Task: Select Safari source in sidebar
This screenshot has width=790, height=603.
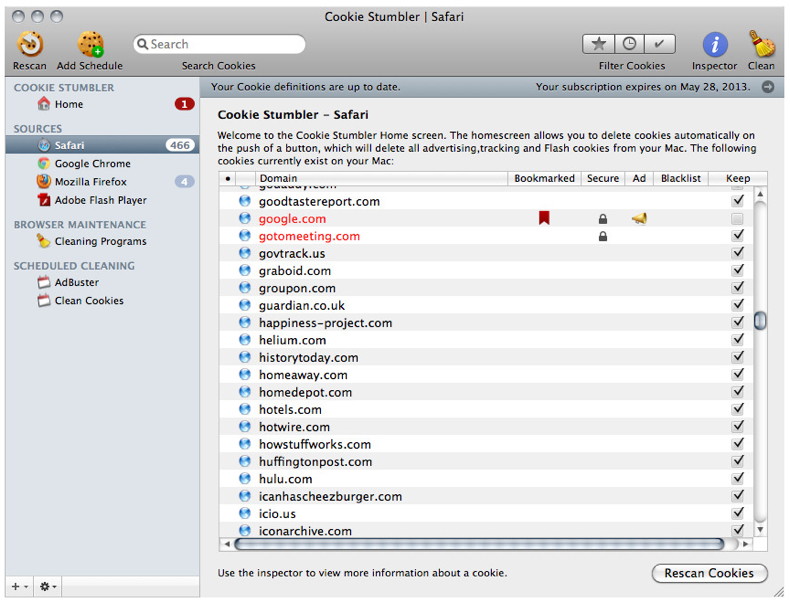Action: tap(102, 145)
